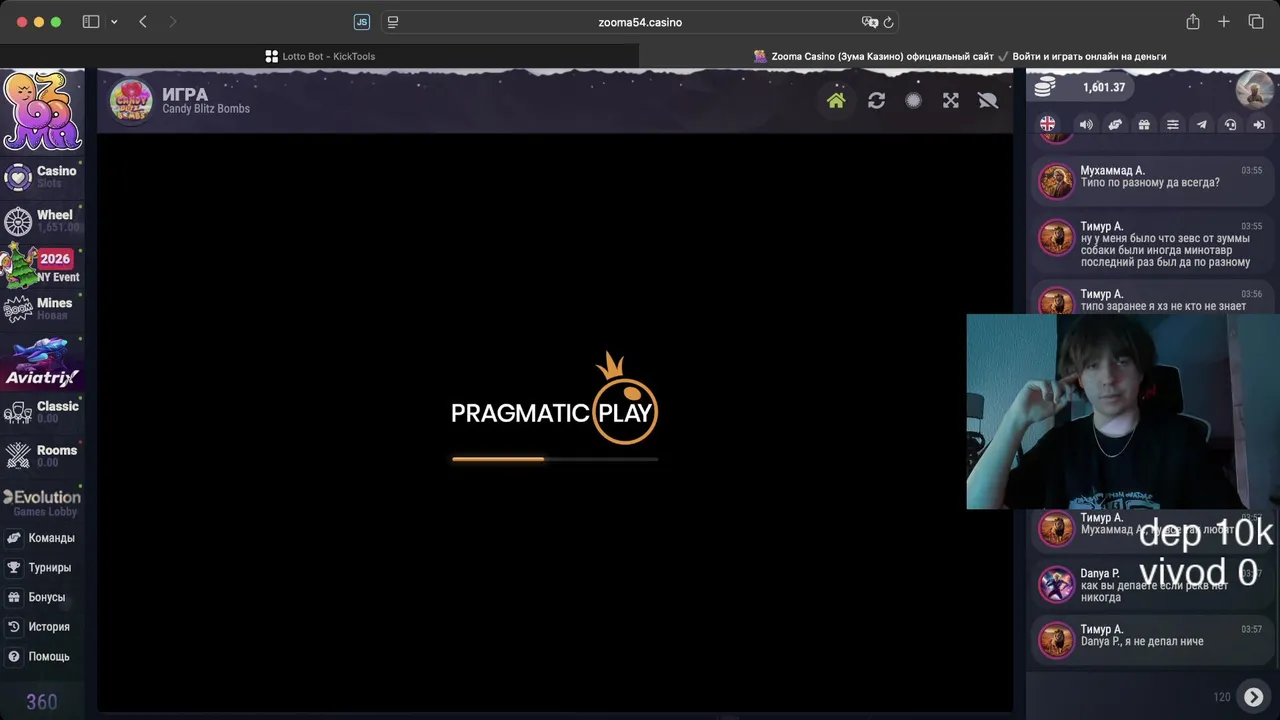Image resolution: width=1280 pixels, height=720 pixels.
Task: Click the trophy icon beside Турниры
Action: 14,567
